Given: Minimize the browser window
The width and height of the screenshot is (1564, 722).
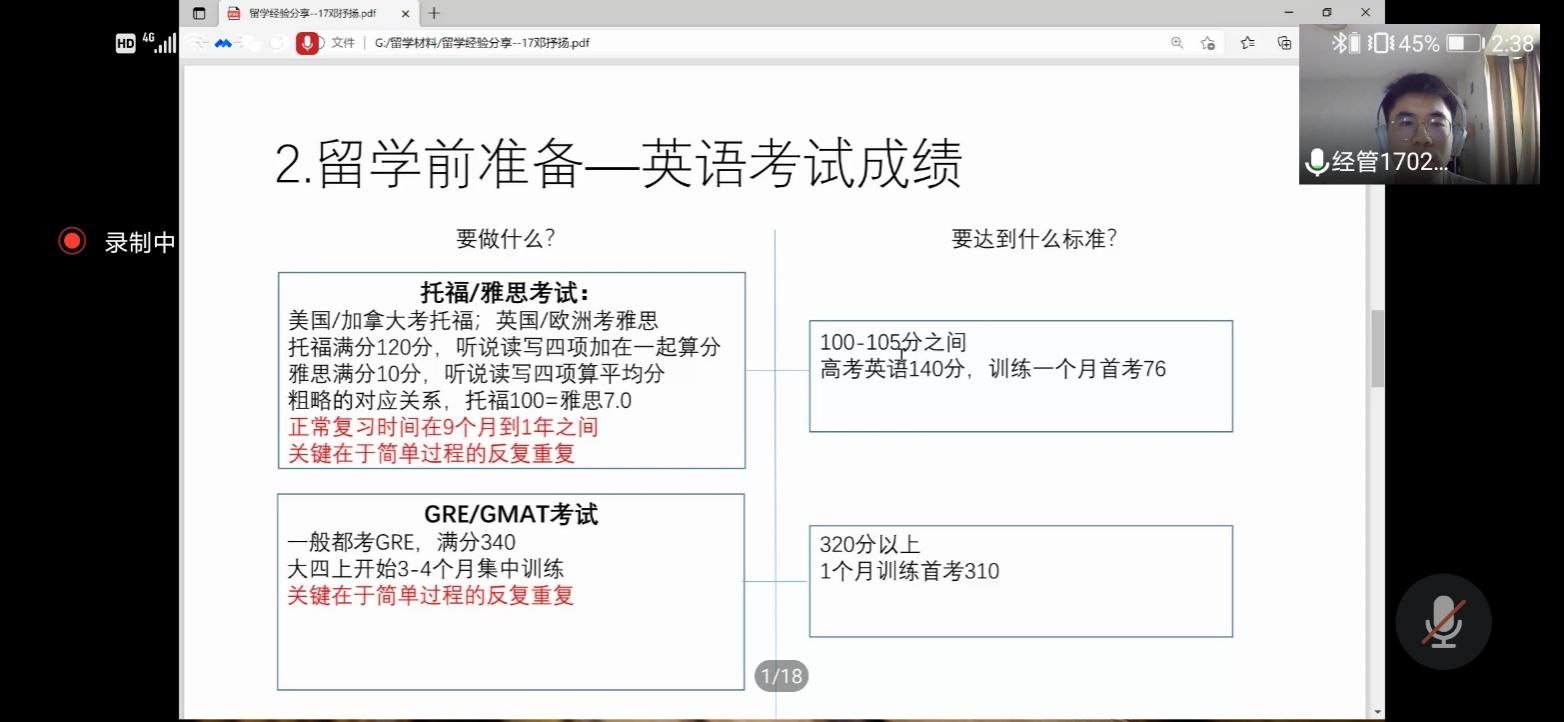Looking at the screenshot, I should (1288, 12).
